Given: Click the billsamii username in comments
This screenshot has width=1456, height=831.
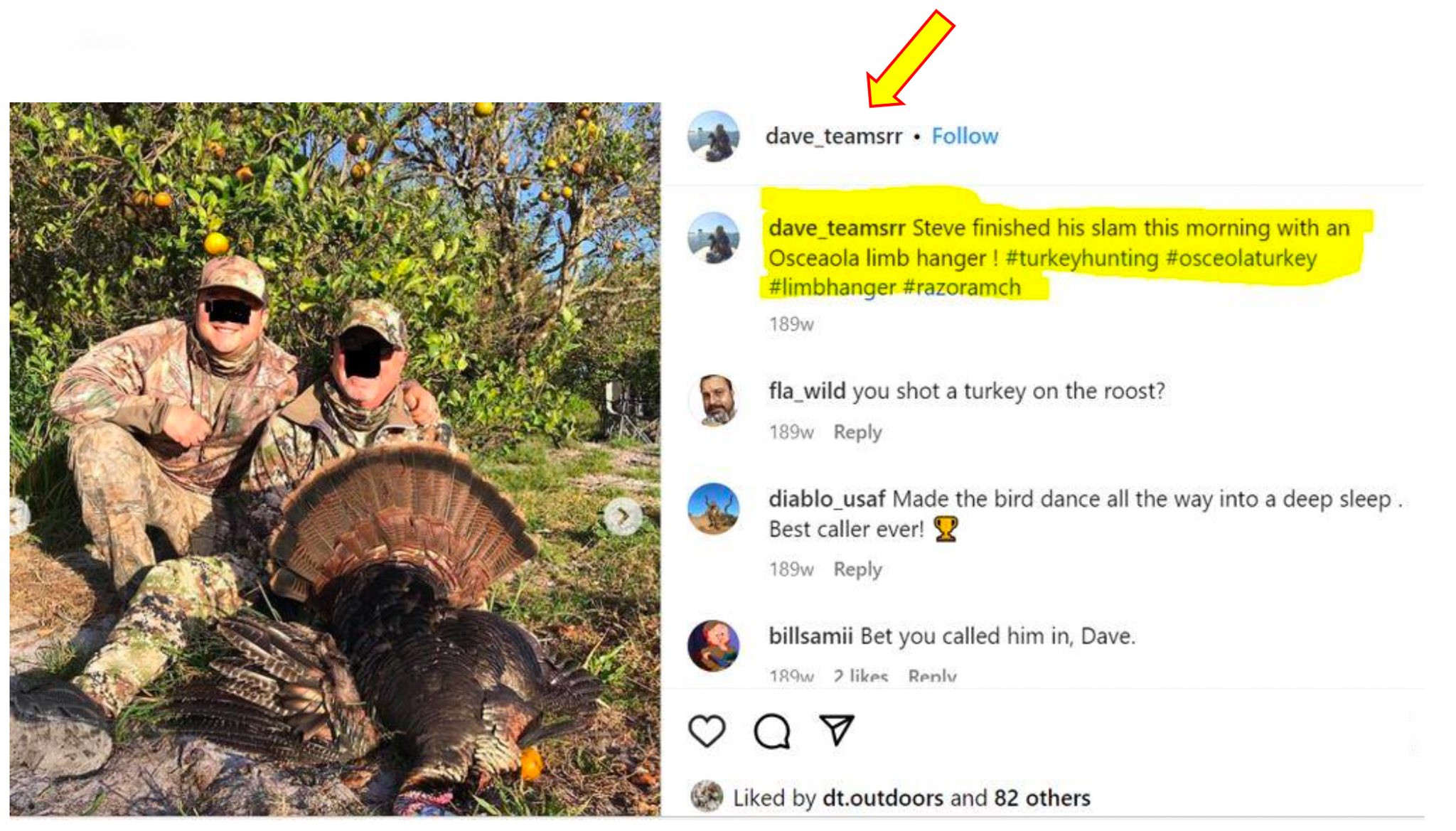Looking at the screenshot, I should (x=810, y=636).
